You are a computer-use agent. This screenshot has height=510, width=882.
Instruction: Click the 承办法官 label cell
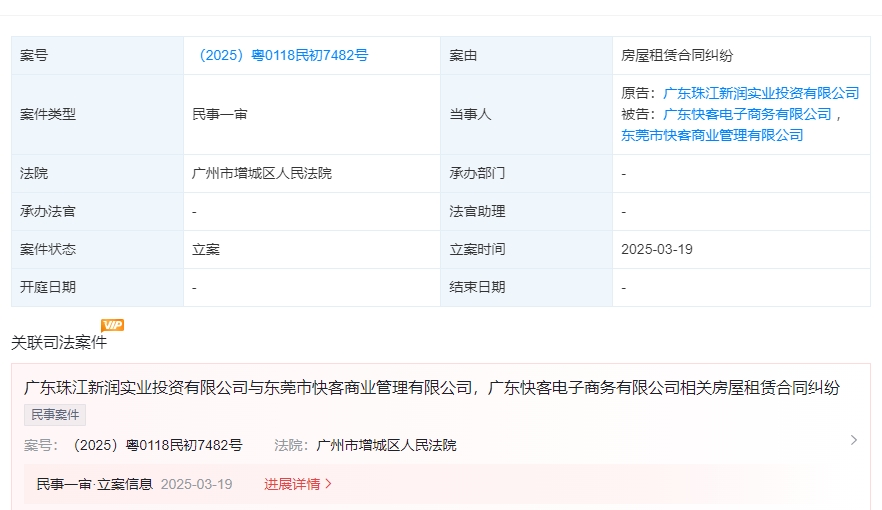[97, 211]
